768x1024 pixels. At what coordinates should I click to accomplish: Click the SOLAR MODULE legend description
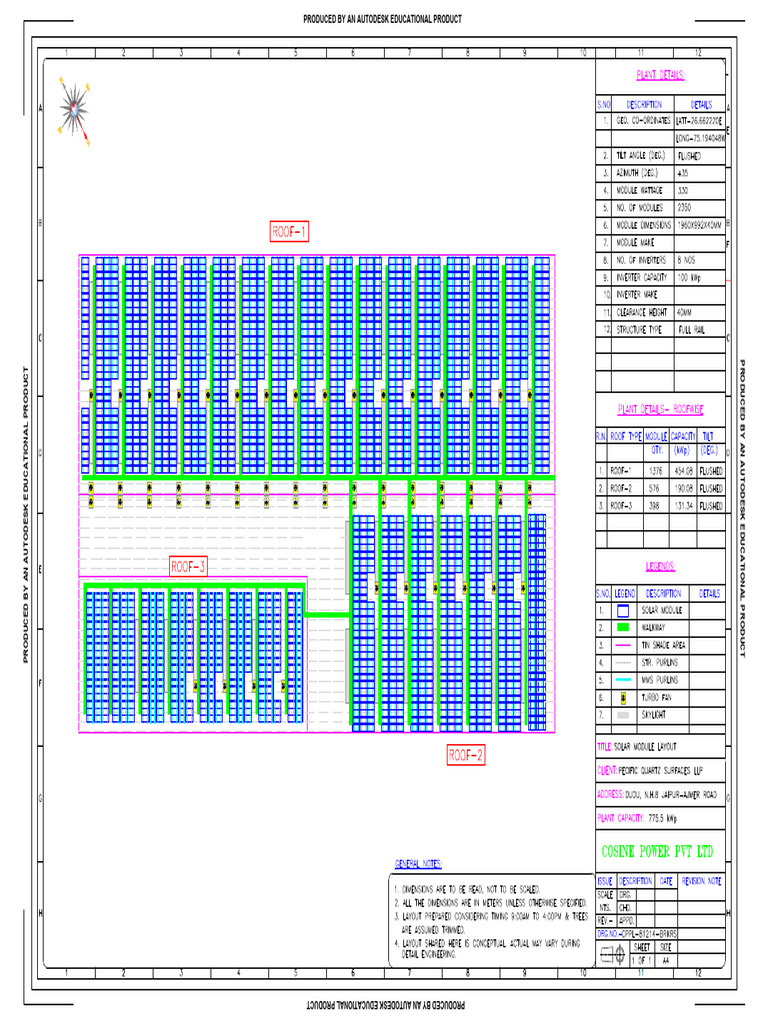(662, 611)
